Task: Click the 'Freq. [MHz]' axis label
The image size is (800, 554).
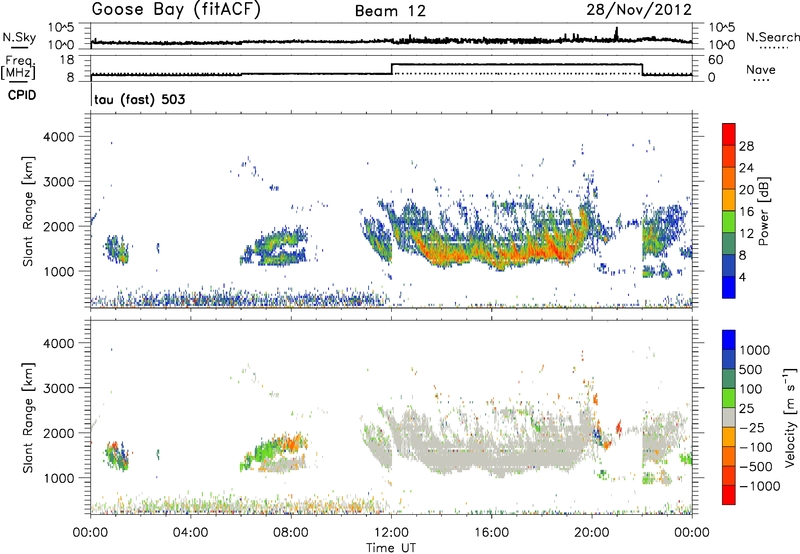Action: tap(19, 68)
